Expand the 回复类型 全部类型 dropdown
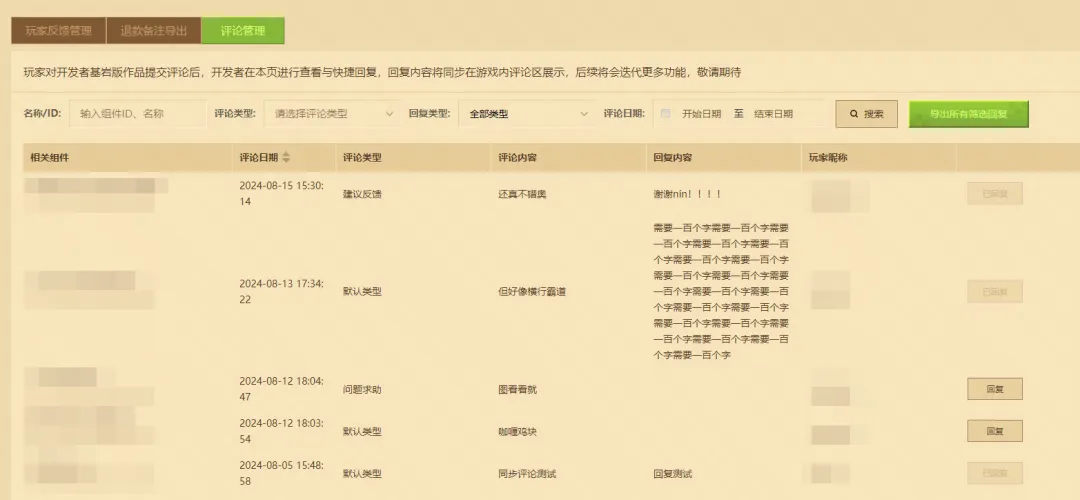The width and height of the screenshot is (1080, 500). (x=528, y=114)
